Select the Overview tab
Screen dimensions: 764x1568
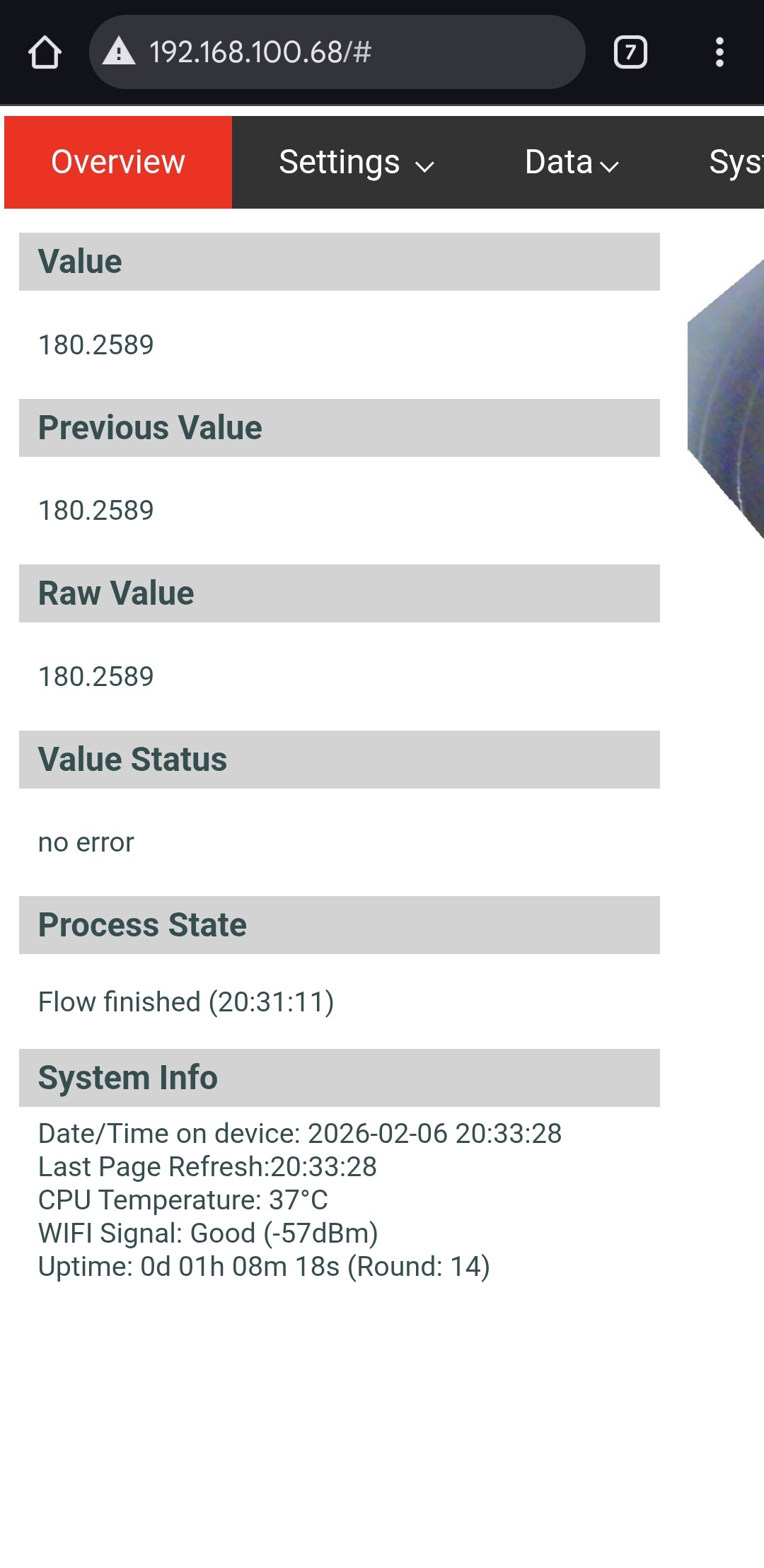pyautogui.click(x=118, y=162)
